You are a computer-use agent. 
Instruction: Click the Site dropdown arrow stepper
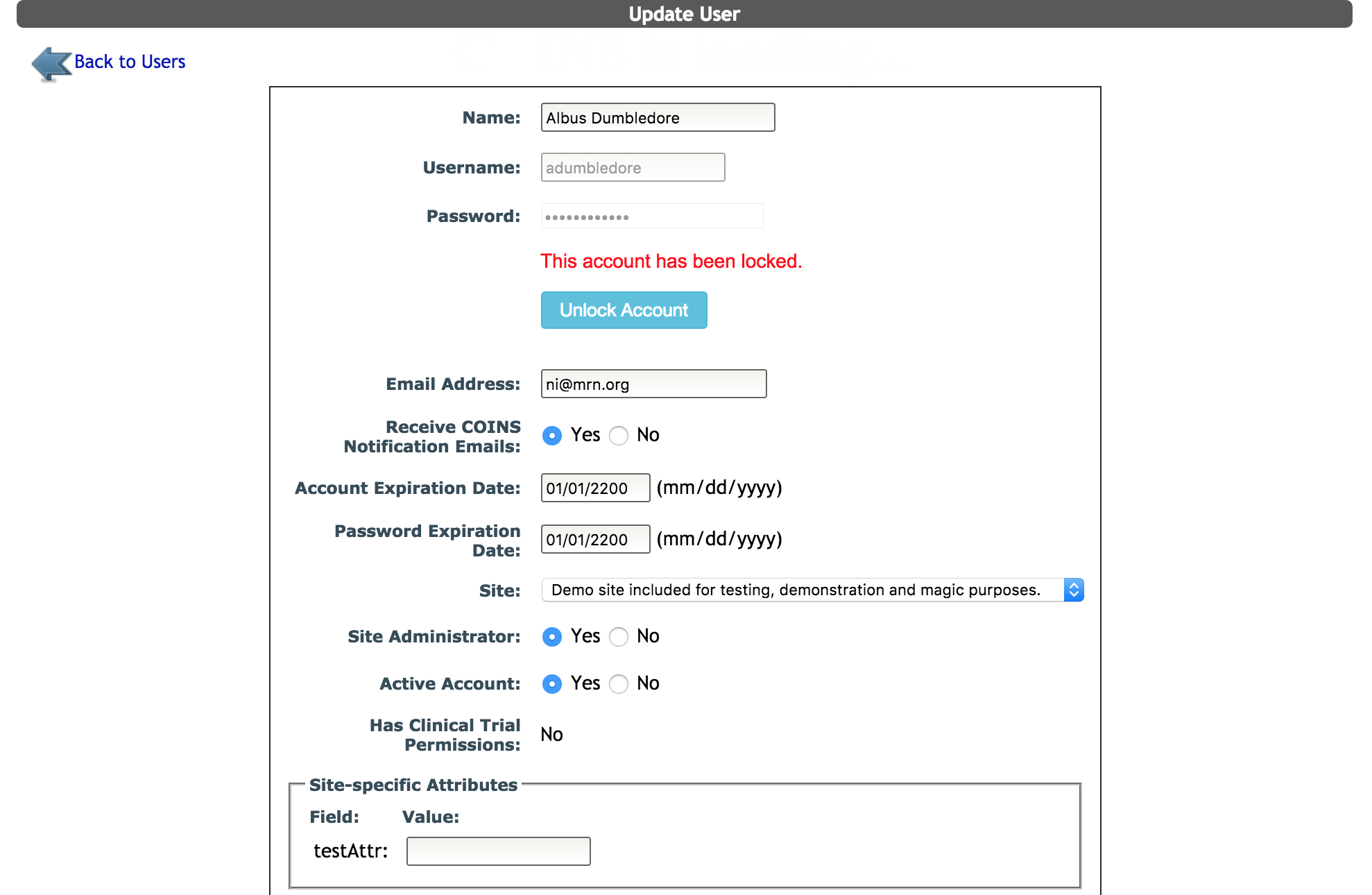pyautogui.click(x=1074, y=590)
